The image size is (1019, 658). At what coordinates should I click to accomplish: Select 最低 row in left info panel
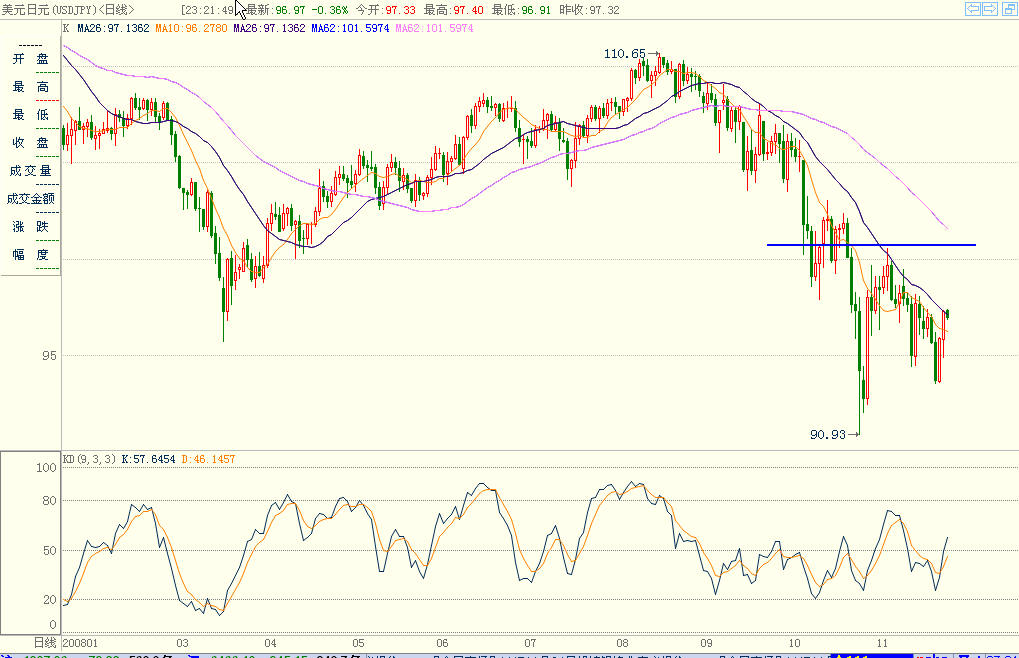(x=31, y=115)
